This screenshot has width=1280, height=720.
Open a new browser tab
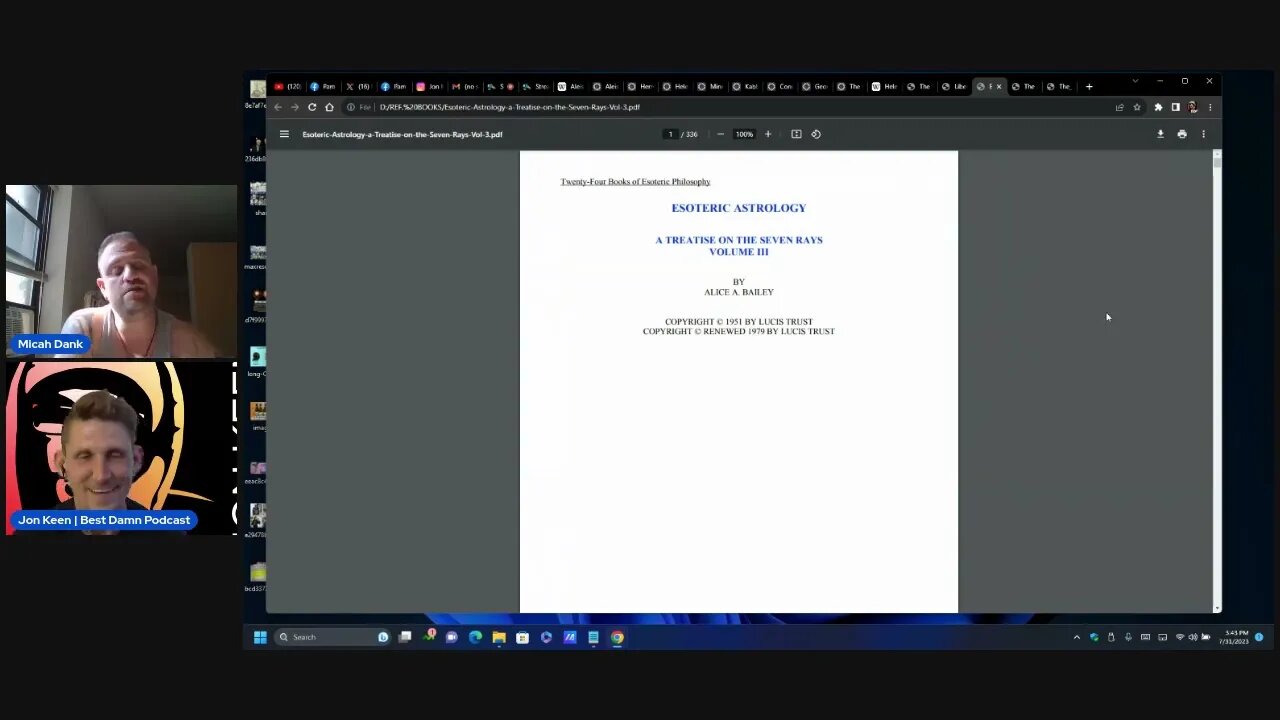tap(1089, 86)
